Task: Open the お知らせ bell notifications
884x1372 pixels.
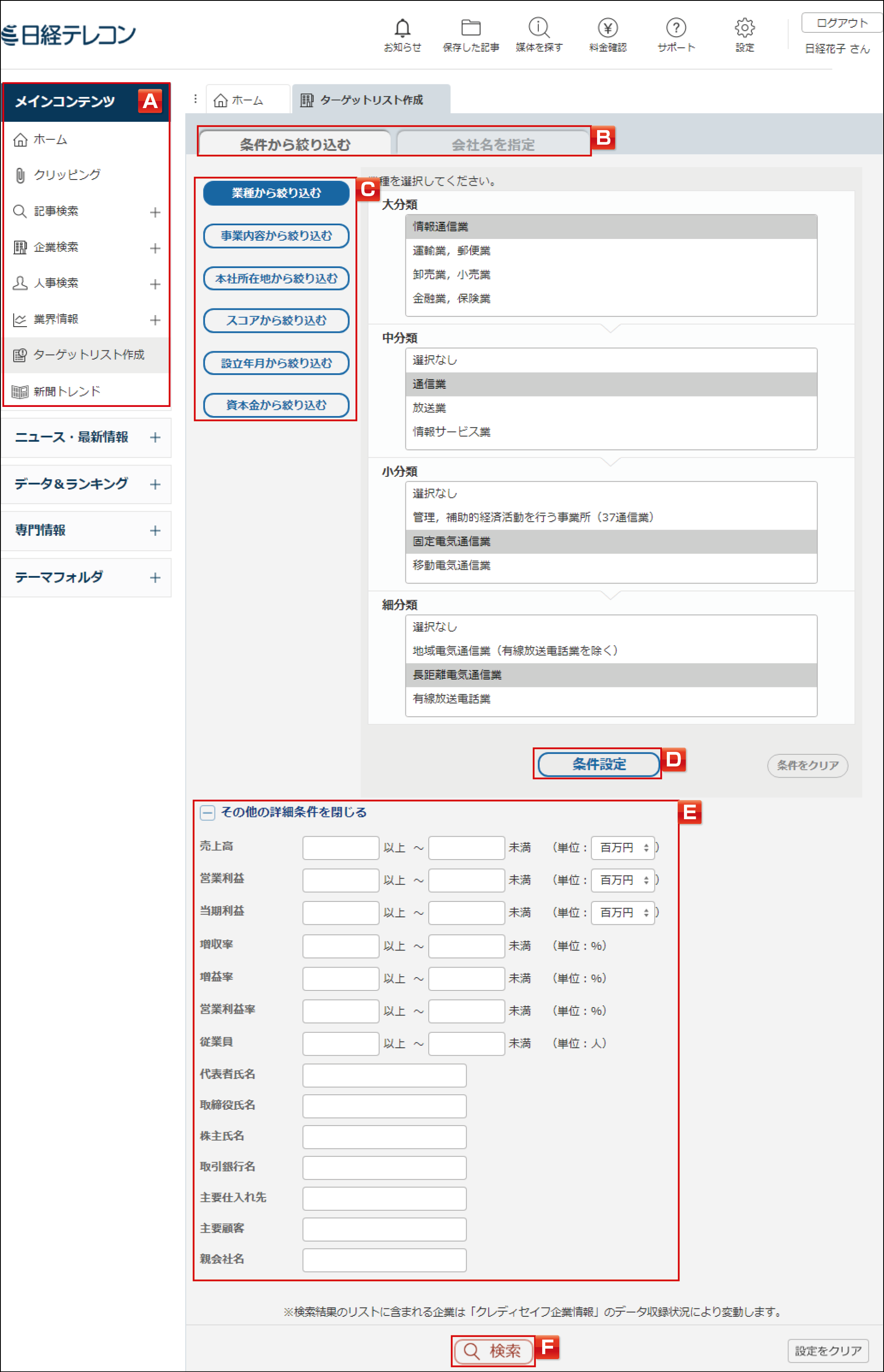Action: (402, 35)
